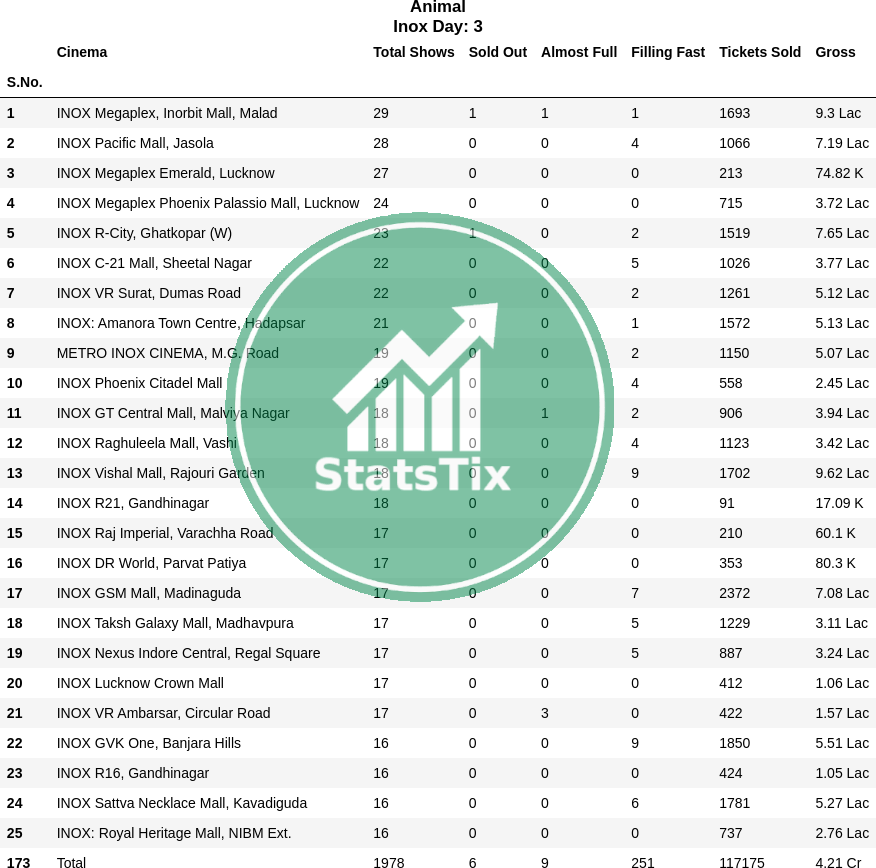Click total shows sum 1978
The image size is (876, 868).
[388, 862]
